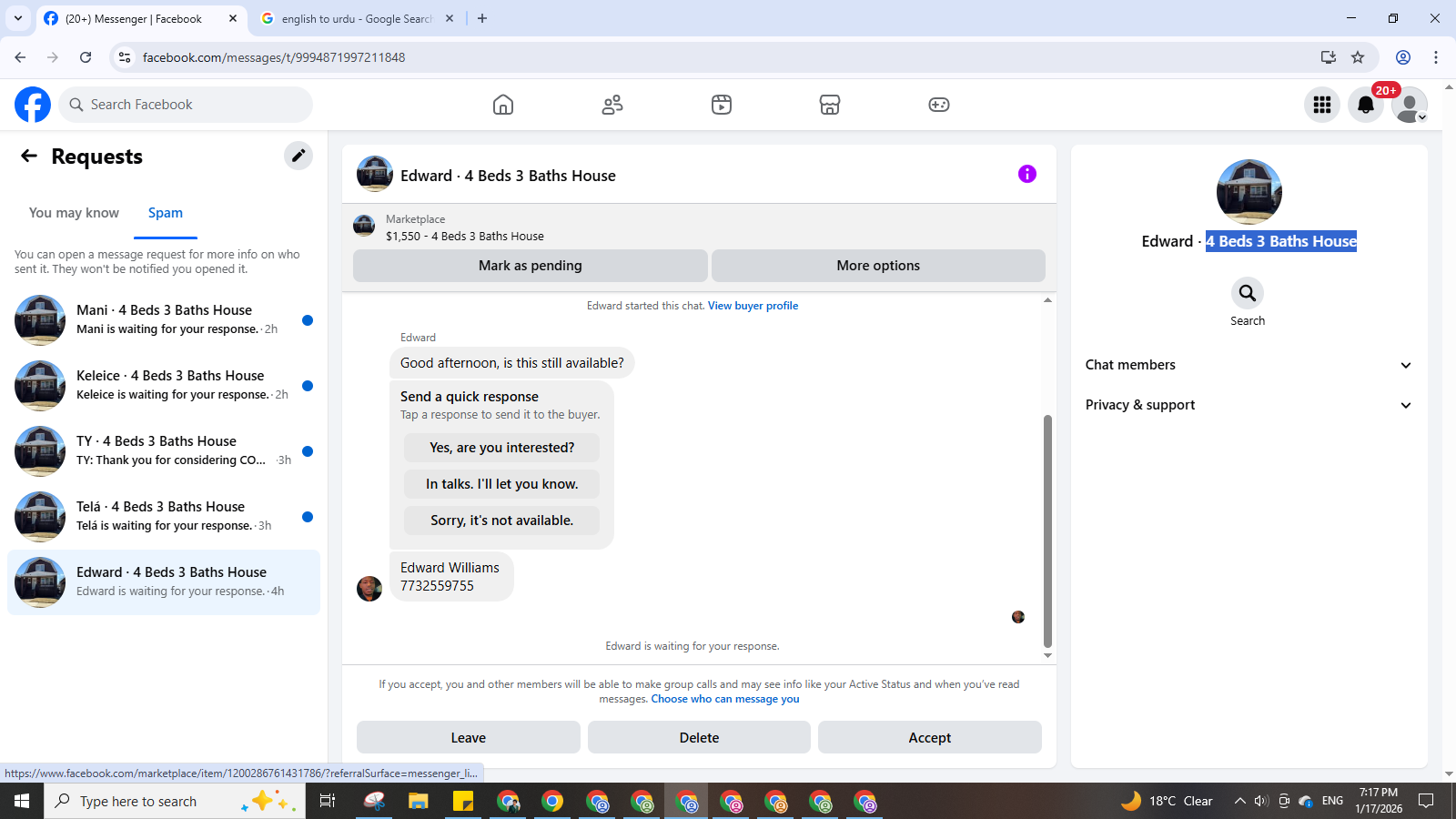Close the Messenger Facebook tab
The height and width of the screenshot is (819, 1456).
coord(233,18)
